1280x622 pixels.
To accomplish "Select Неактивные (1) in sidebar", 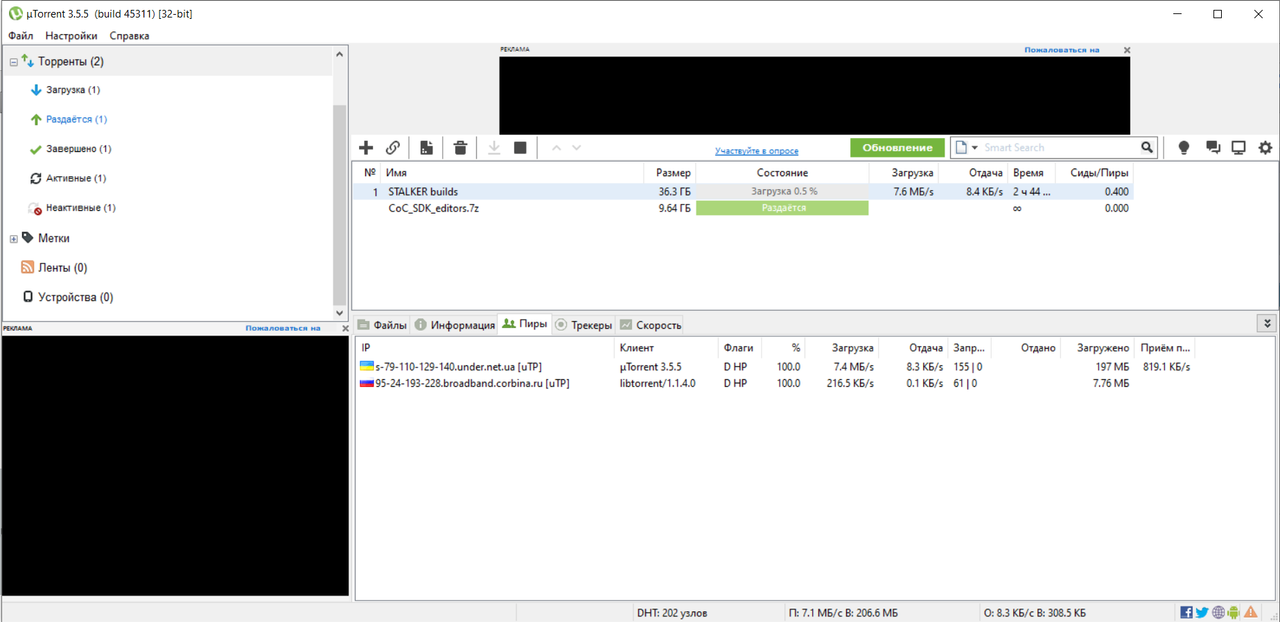I will pyautogui.click(x=80, y=208).
